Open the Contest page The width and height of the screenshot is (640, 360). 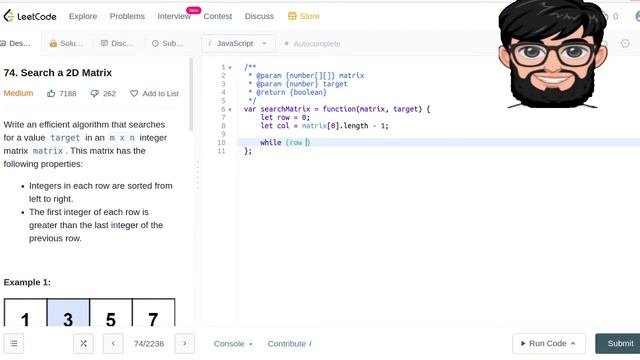point(218,16)
